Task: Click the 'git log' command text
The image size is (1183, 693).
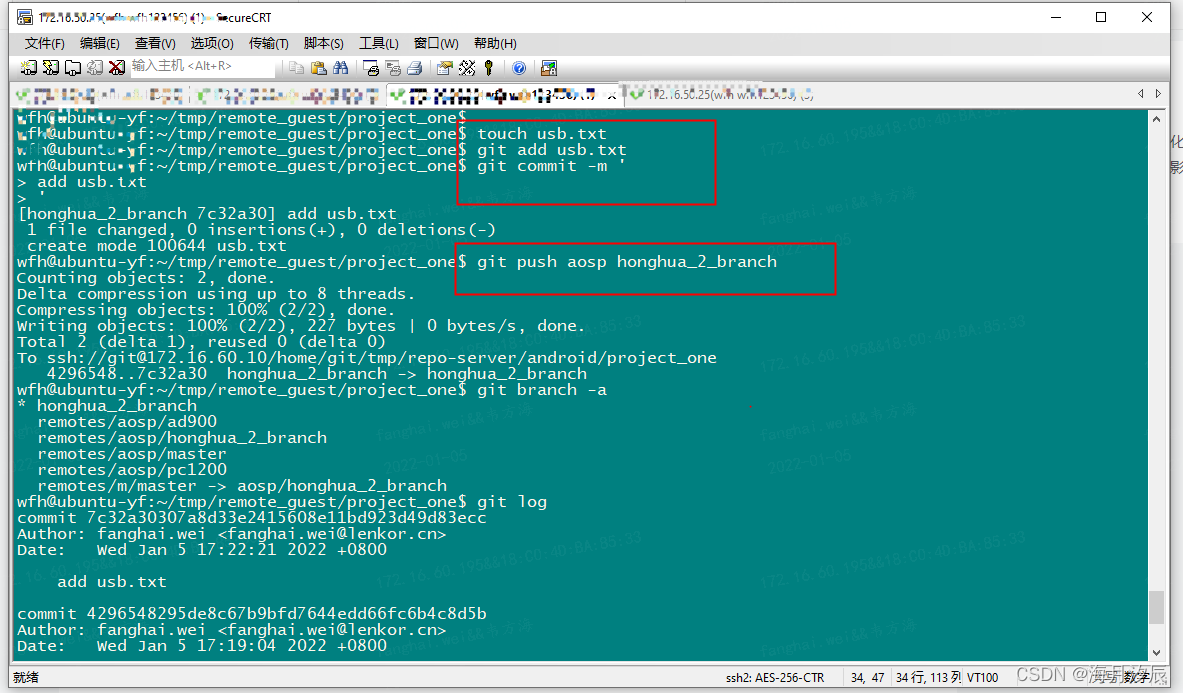Action: pos(512,501)
